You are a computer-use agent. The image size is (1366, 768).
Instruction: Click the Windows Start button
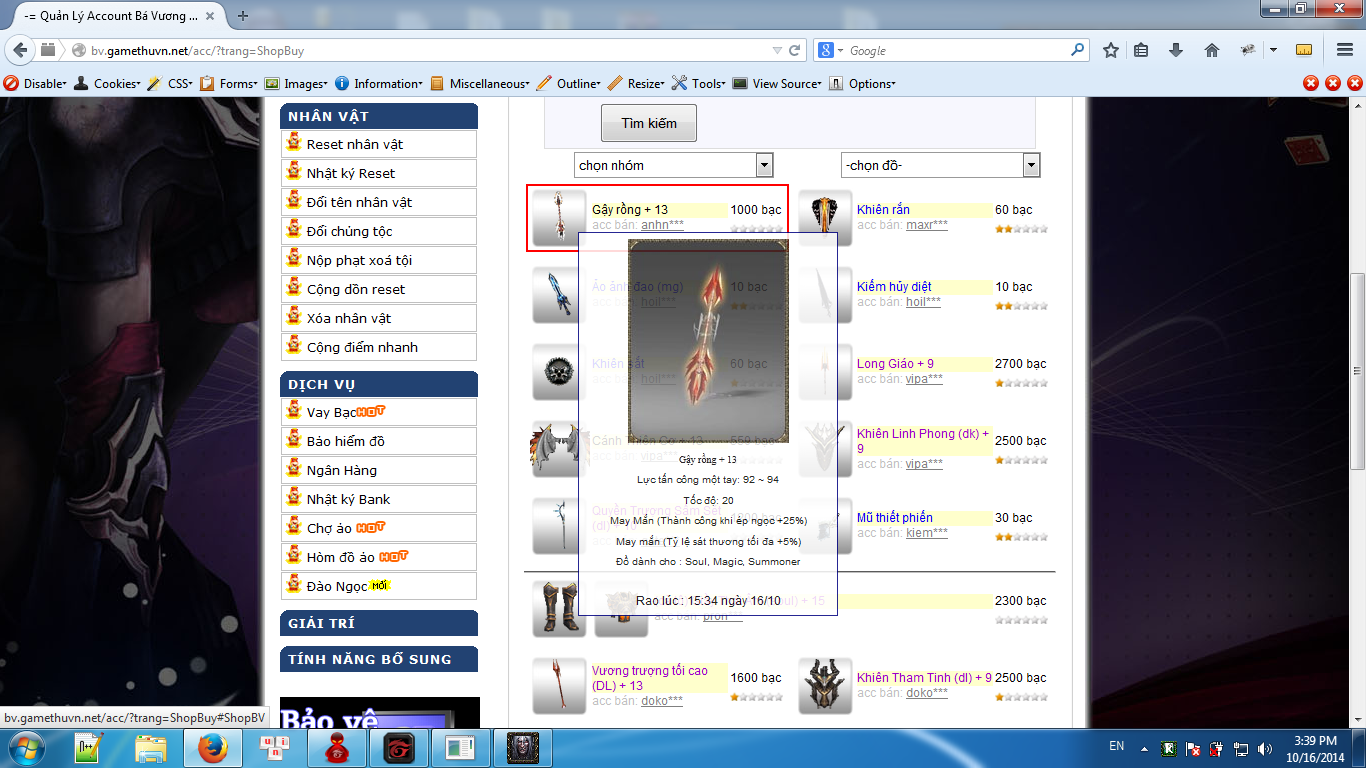pyautogui.click(x=26, y=748)
